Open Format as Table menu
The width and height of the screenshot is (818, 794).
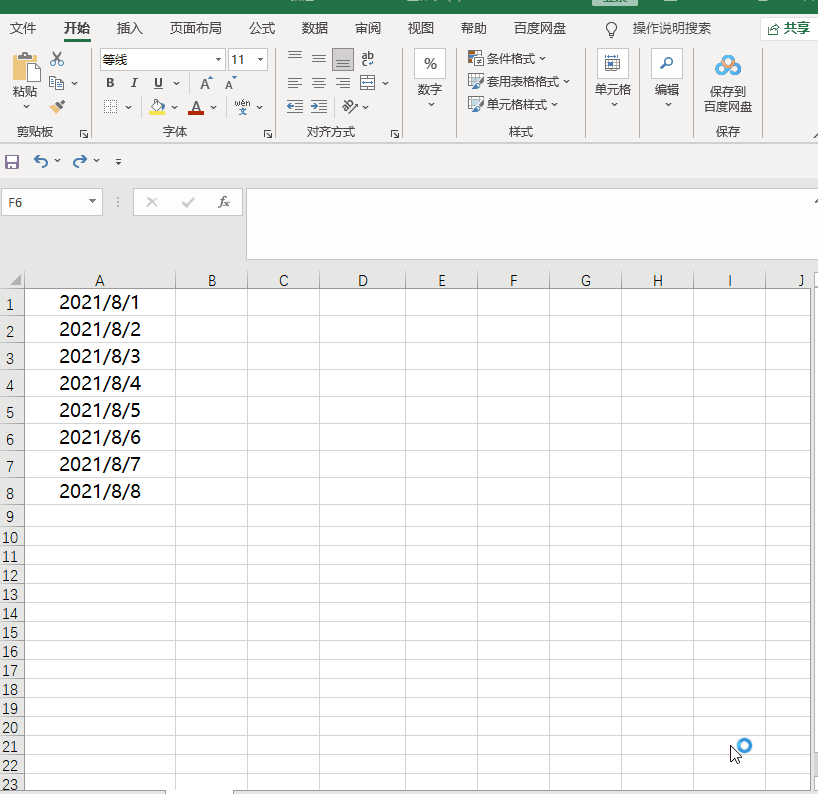(x=519, y=81)
